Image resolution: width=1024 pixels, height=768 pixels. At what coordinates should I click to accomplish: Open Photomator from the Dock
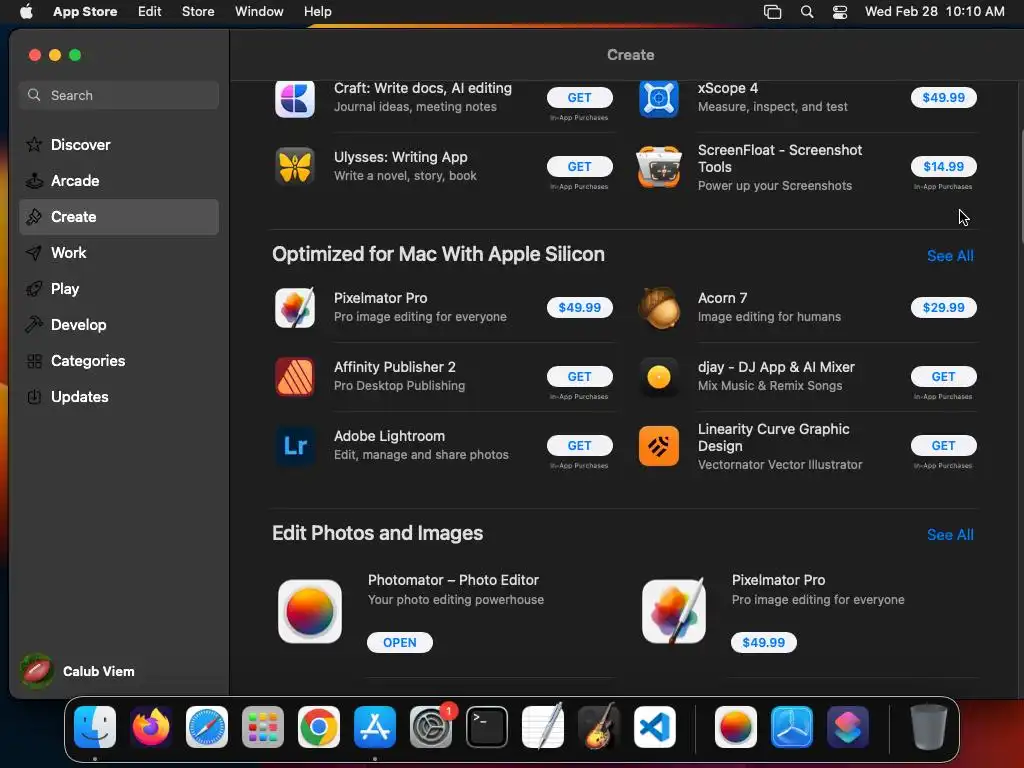point(736,727)
